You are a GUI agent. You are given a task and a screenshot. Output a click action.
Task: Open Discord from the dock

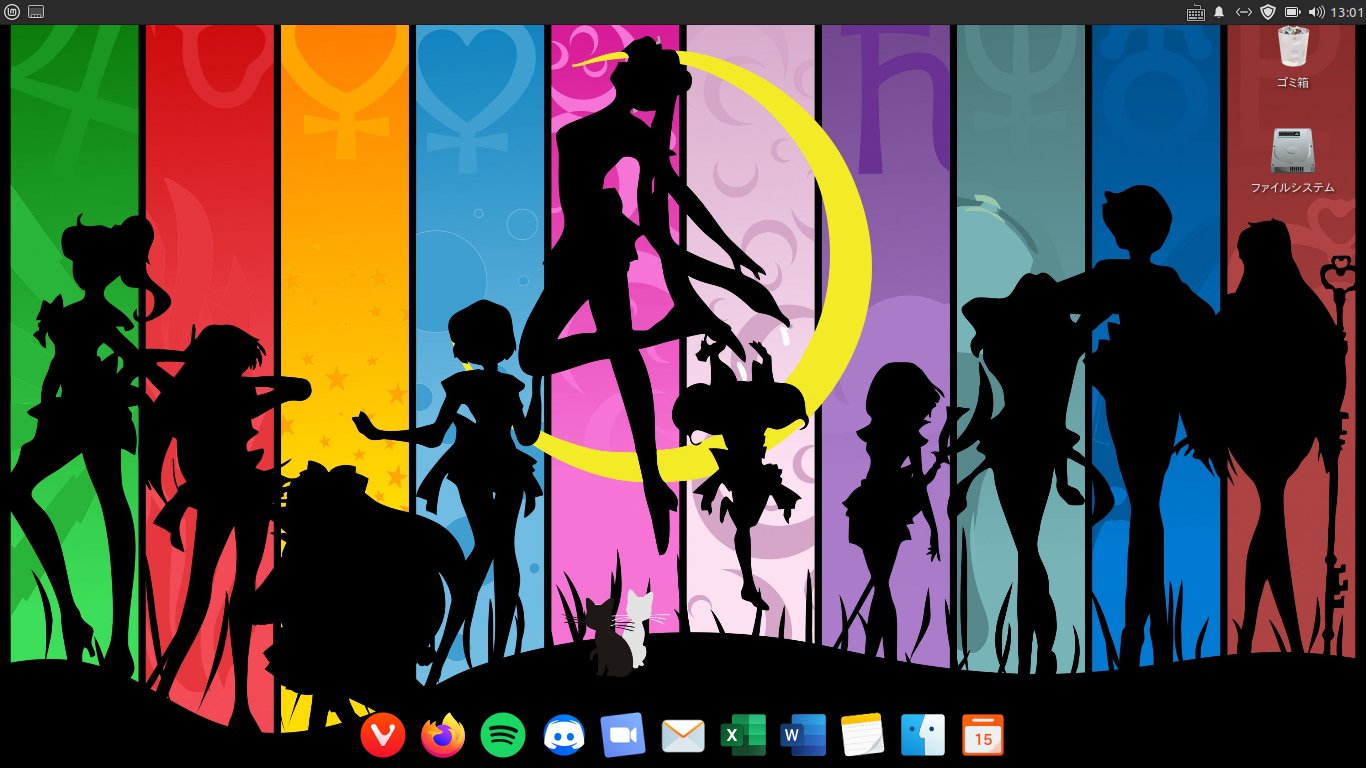(x=563, y=735)
